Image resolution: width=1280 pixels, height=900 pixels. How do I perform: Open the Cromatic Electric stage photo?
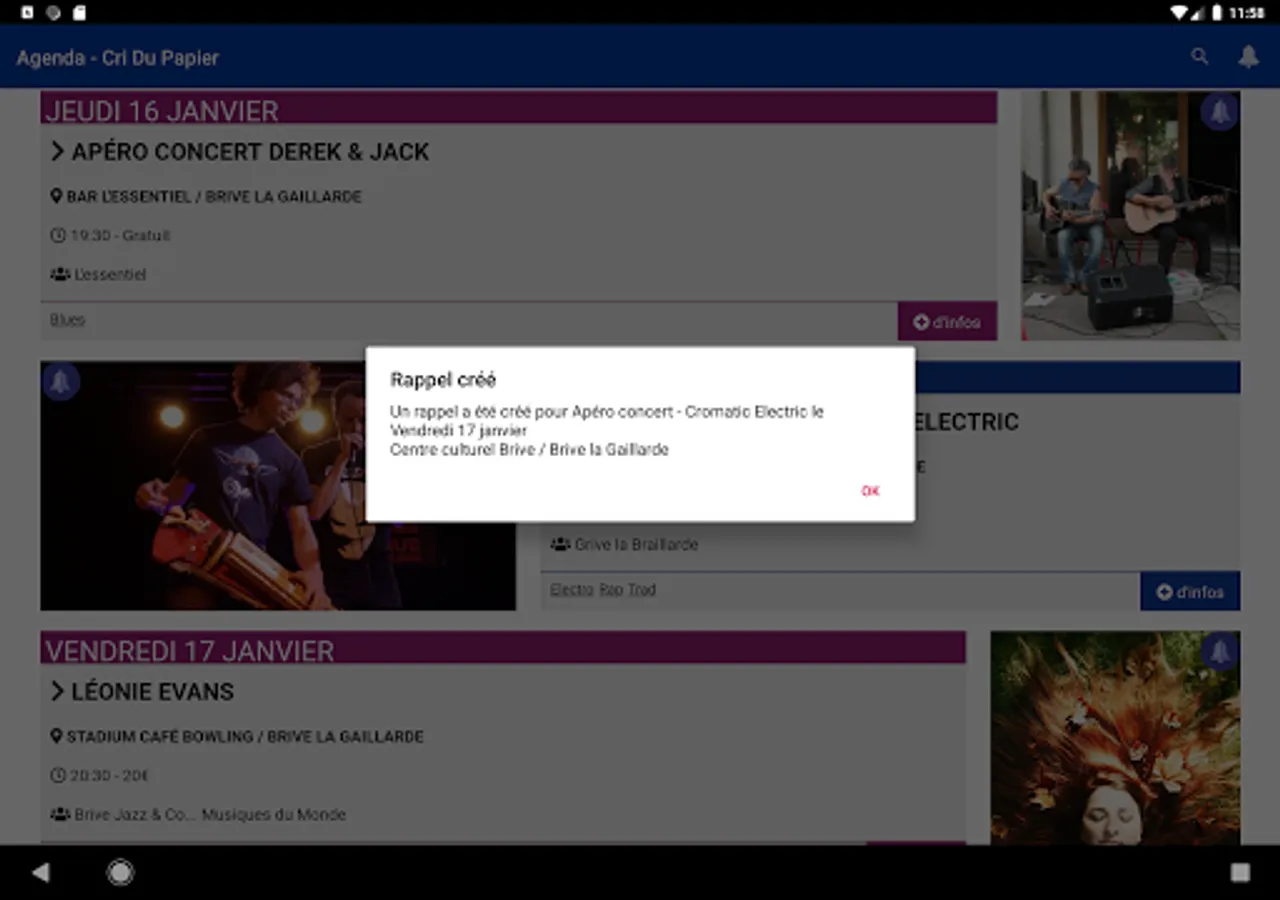tap(278, 486)
